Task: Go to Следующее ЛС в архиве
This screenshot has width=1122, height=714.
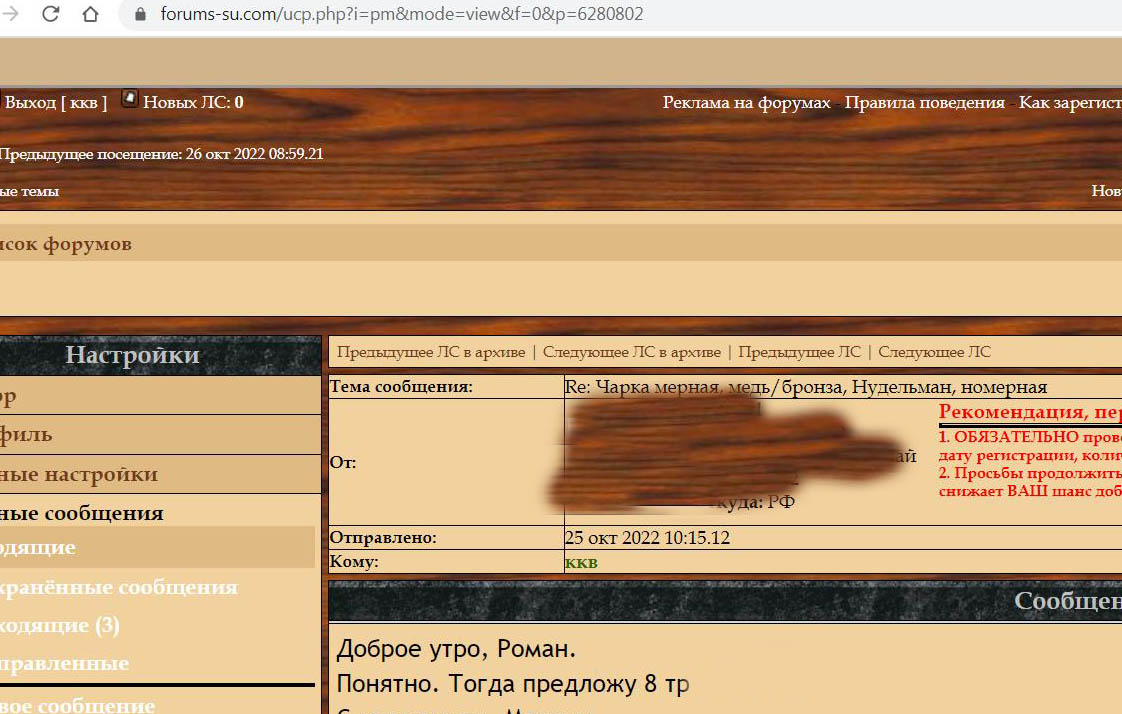Action: click(631, 352)
